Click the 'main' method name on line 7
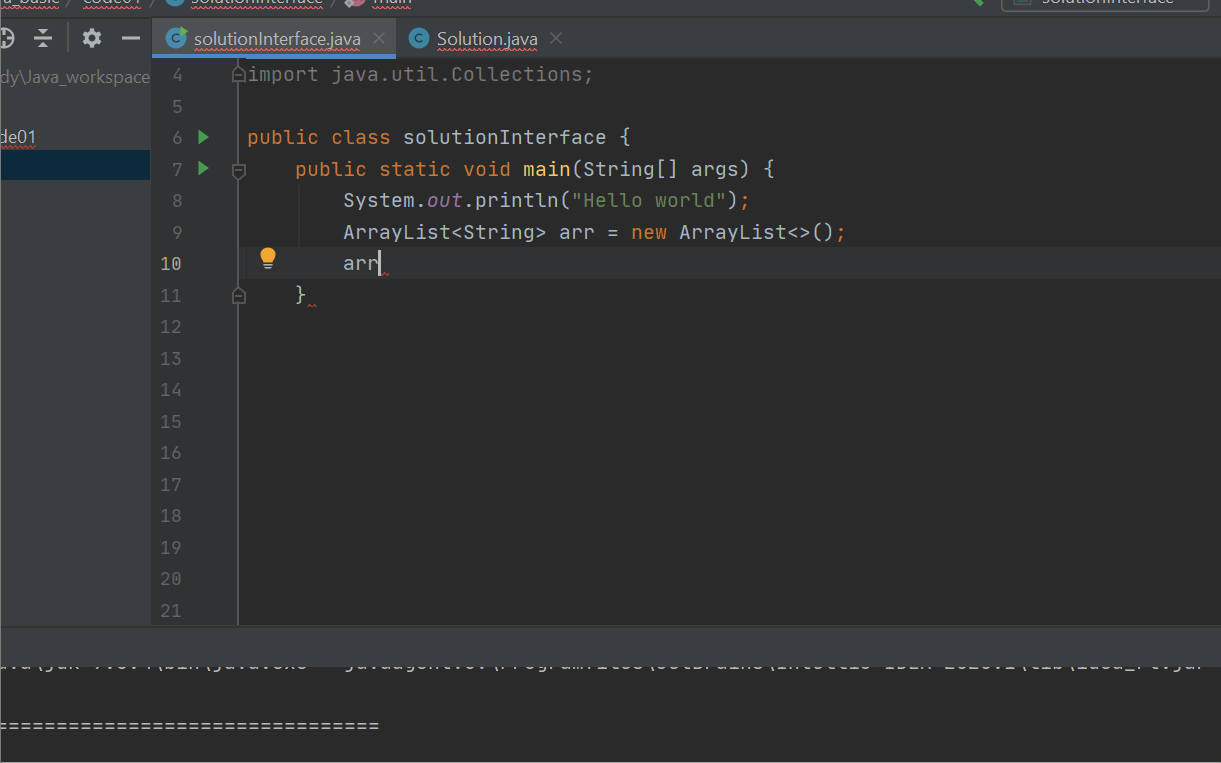The height and width of the screenshot is (763, 1221). tap(546, 169)
